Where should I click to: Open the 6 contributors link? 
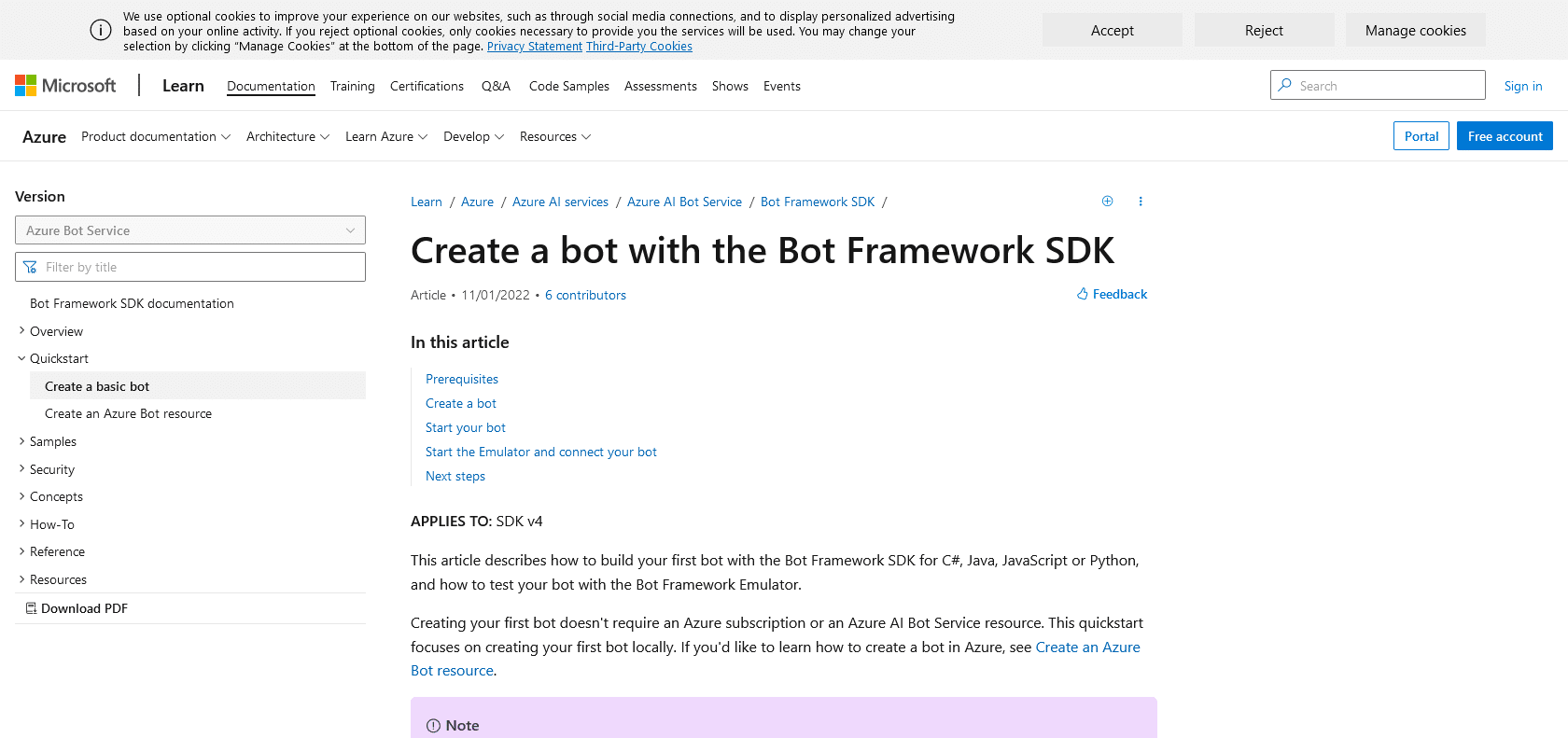(x=585, y=295)
